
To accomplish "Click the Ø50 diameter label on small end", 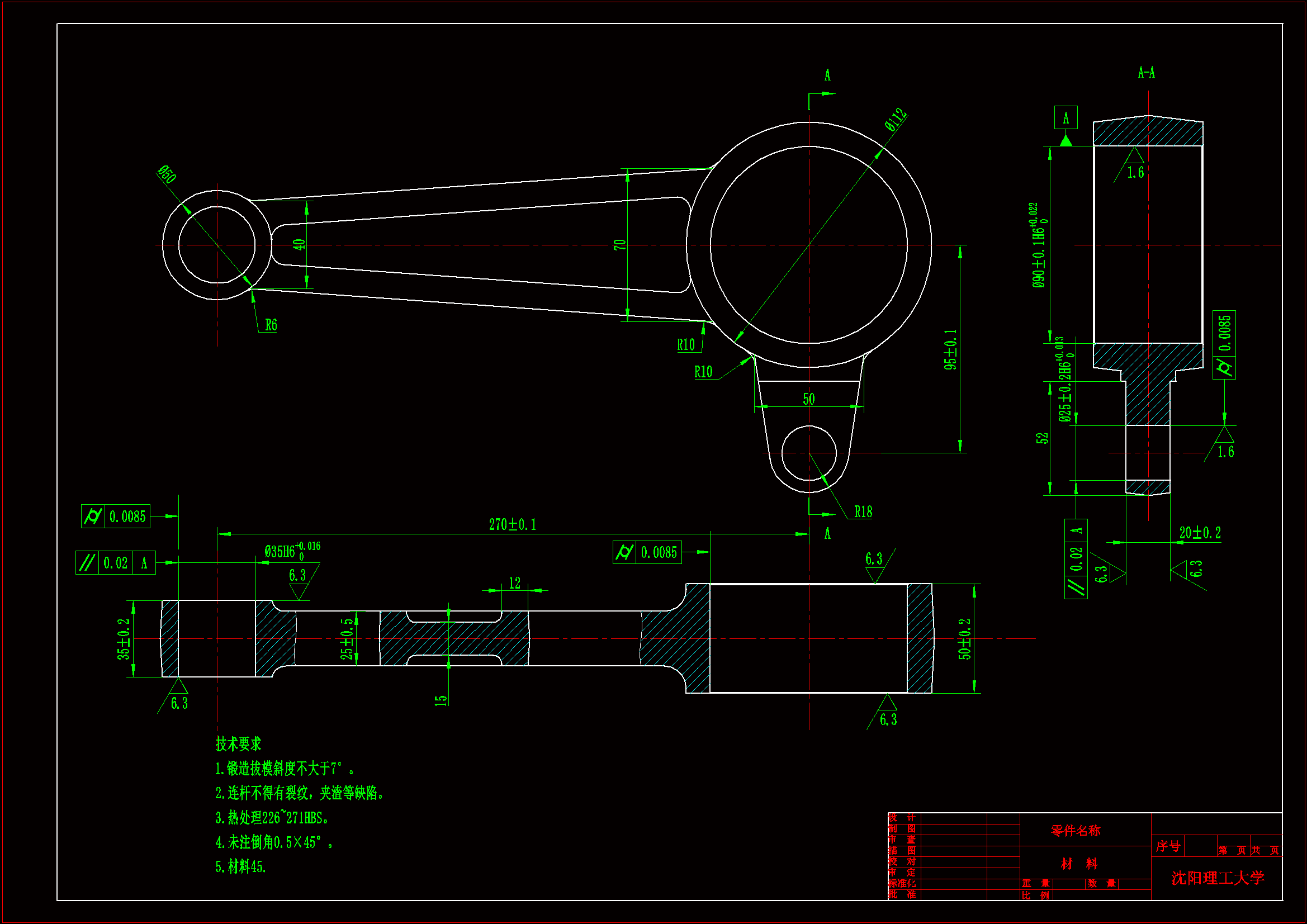I will pyautogui.click(x=167, y=174).
